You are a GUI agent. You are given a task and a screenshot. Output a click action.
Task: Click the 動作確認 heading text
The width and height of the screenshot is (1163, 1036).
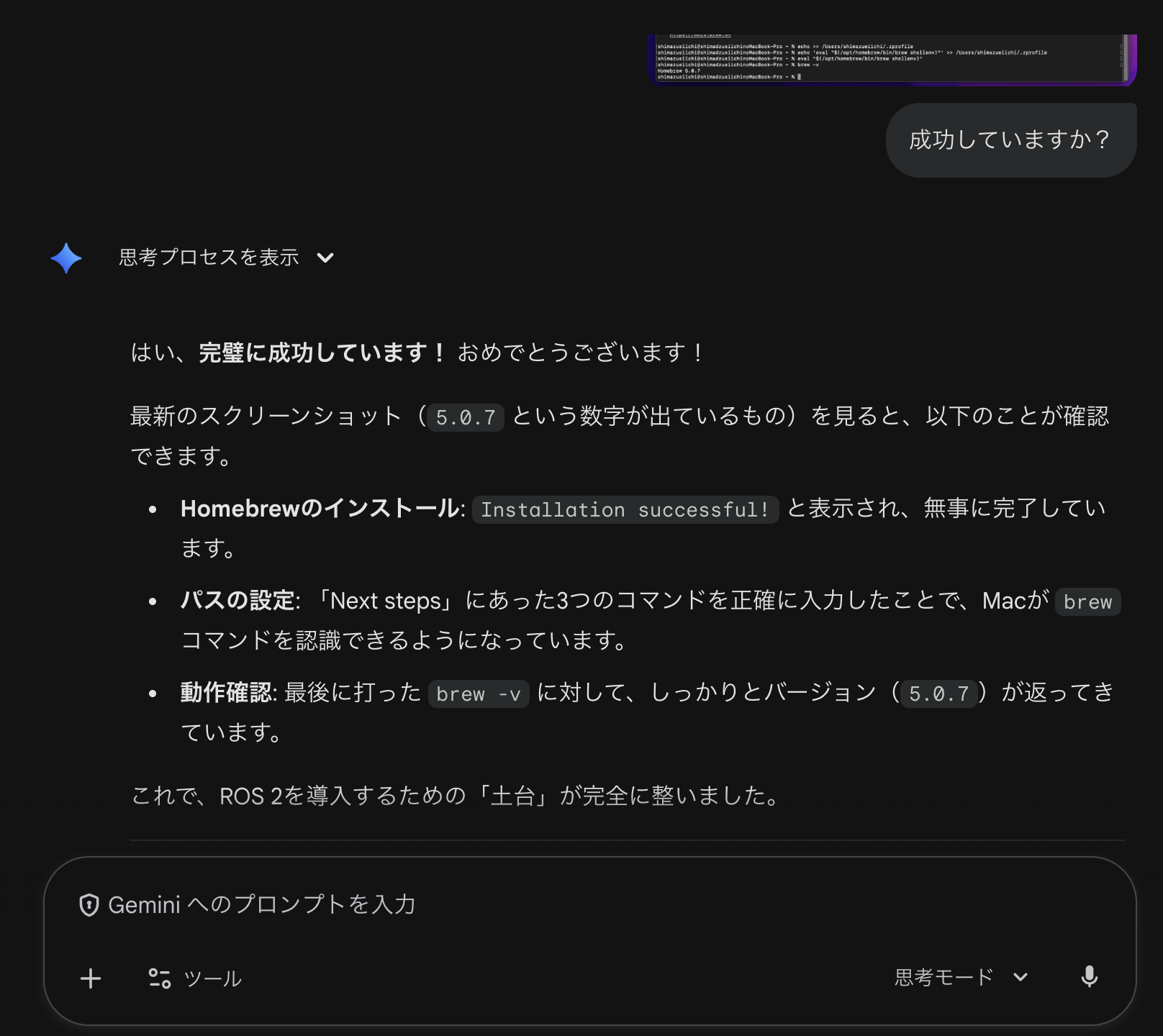click(227, 693)
